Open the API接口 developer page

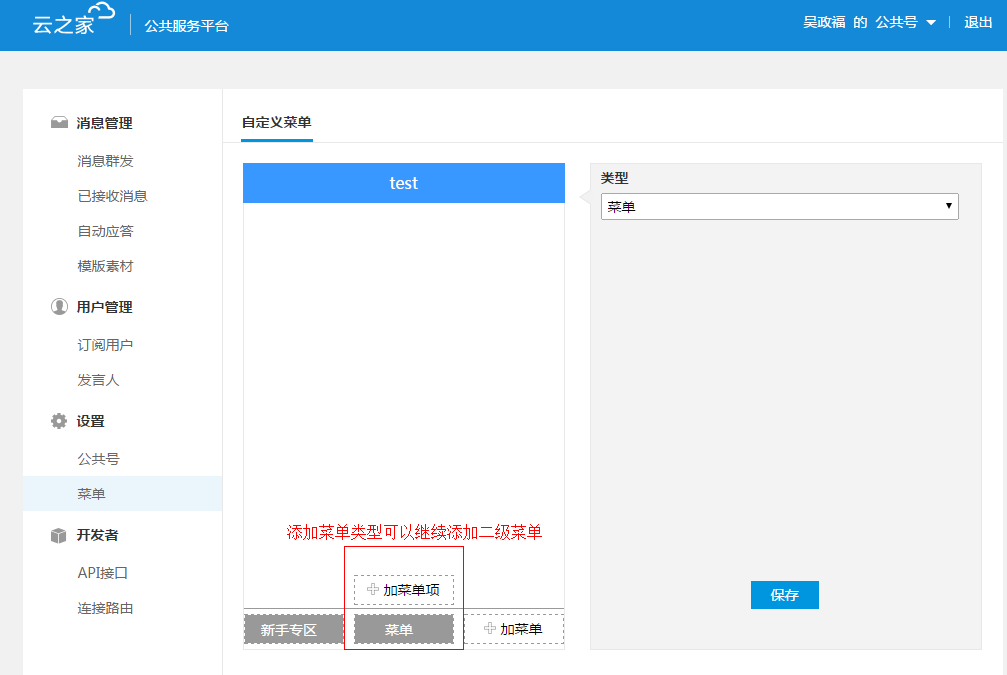tap(103, 573)
